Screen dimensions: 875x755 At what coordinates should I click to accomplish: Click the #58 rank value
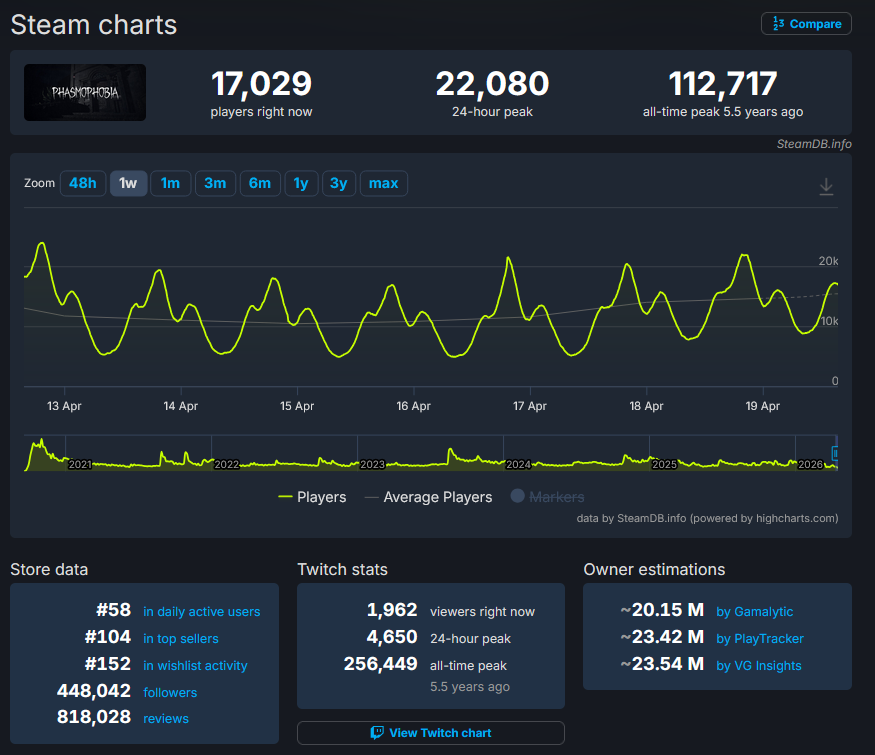pyautogui.click(x=113, y=610)
